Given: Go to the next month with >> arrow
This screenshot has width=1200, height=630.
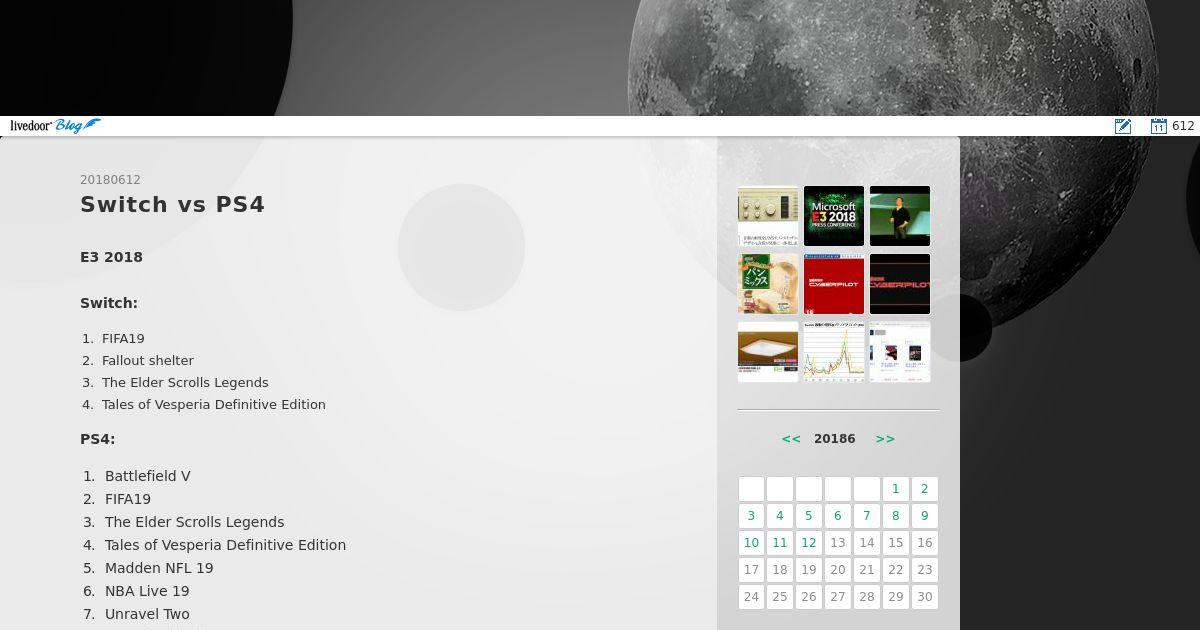Looking at the screenshot, I should (x=885, y=439).
